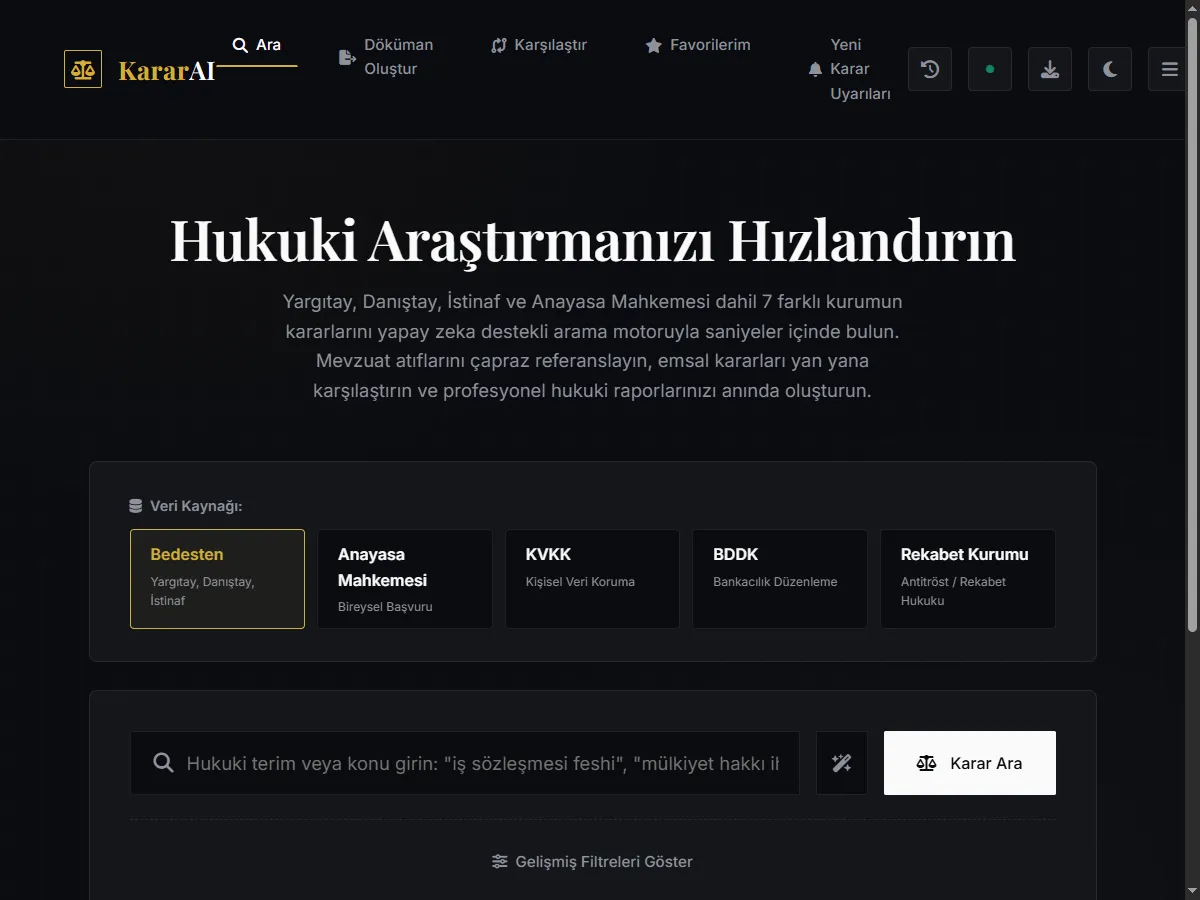
Task: Expand Gelişmiş Filtreleri Göster
Action: coord(593,862)
